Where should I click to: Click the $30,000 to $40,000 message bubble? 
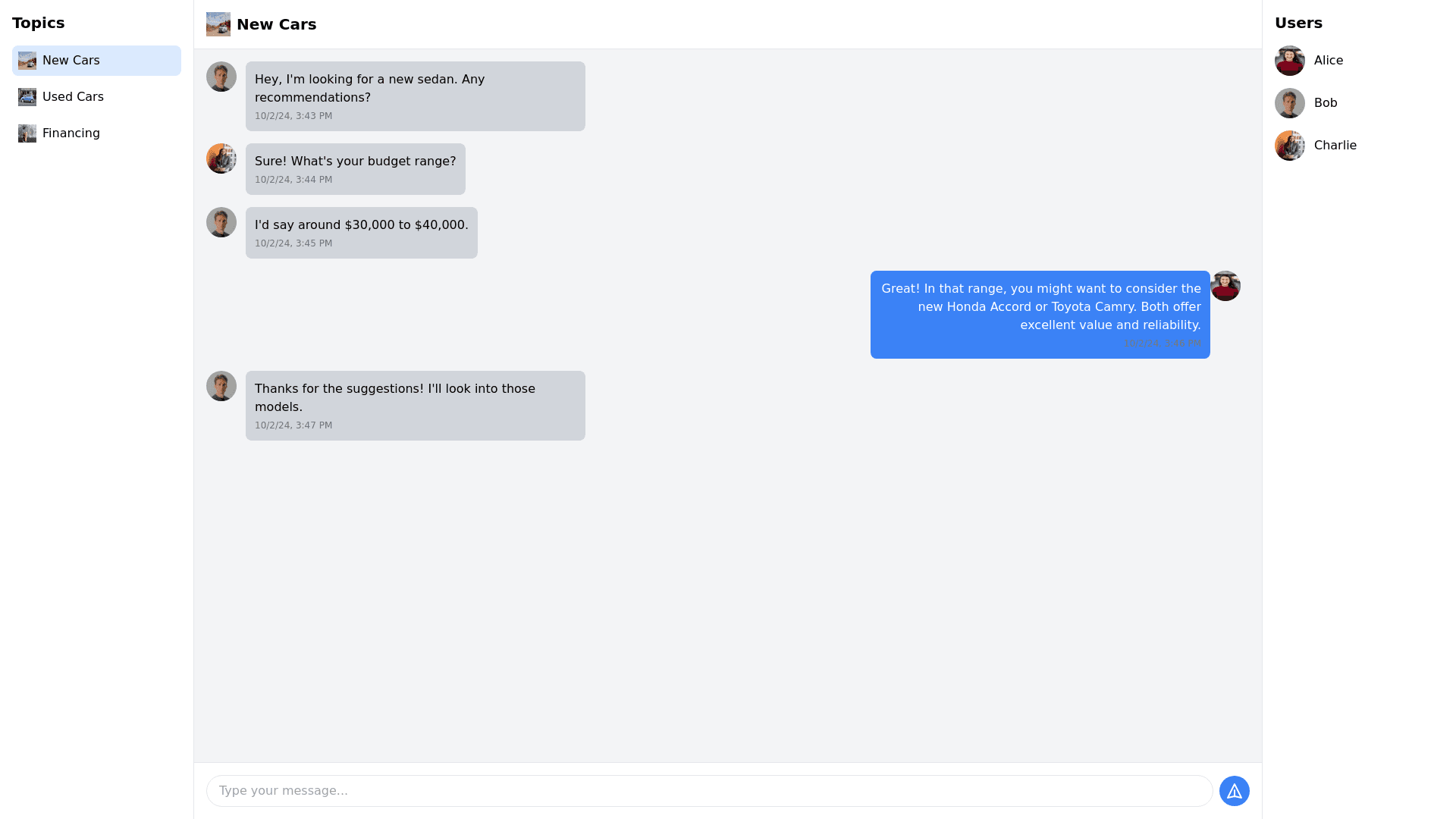[361, 232]
